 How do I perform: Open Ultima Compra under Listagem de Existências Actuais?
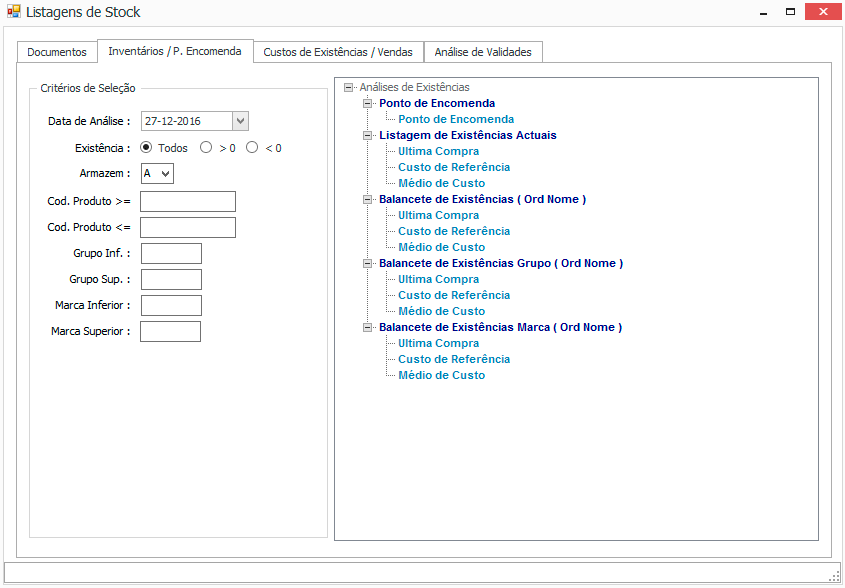coord(438,151)
